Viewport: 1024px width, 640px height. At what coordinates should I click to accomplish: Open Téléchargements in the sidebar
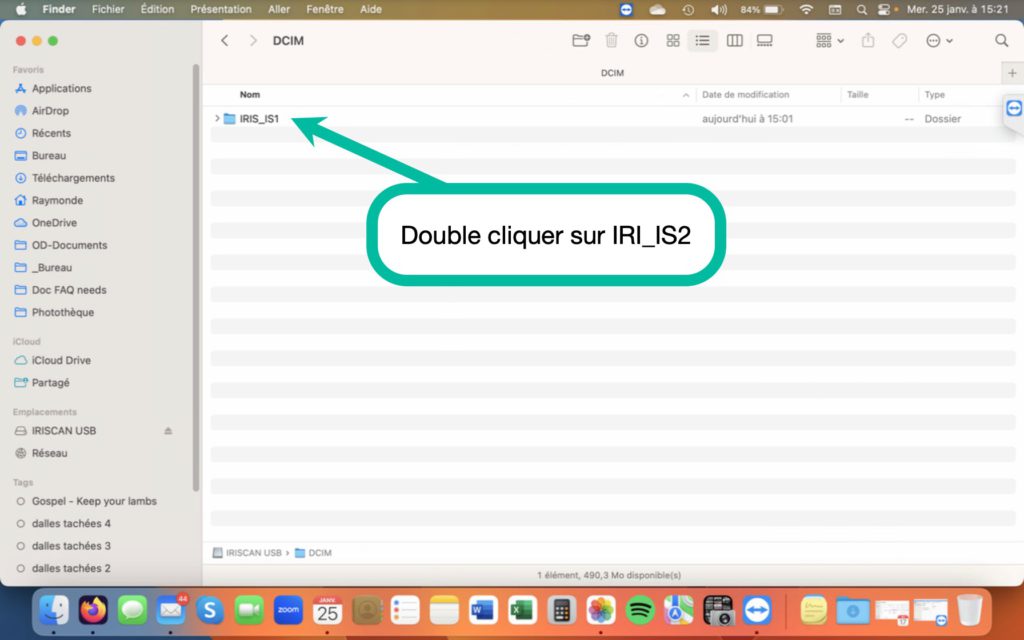click(x=73, y=178)
